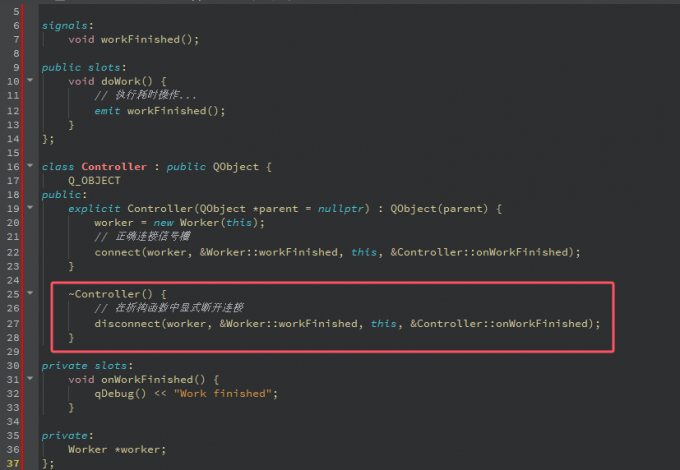Screen dimensions: 680x470
Task: Click the Q_OBJECT macro text
Action: point(94,181)
